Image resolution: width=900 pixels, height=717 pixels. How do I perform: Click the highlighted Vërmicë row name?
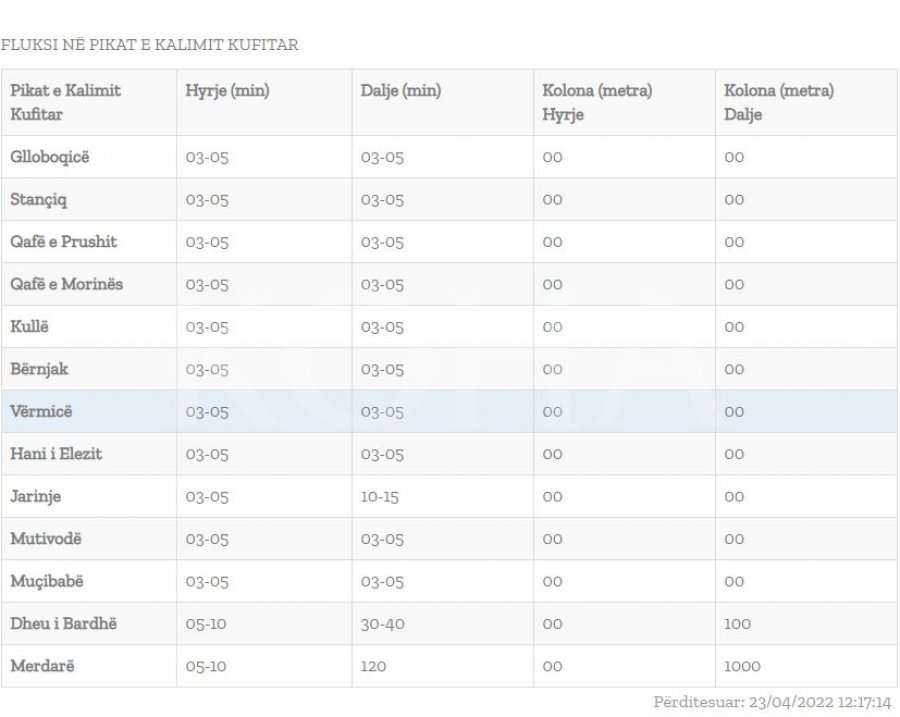[41, 411]
